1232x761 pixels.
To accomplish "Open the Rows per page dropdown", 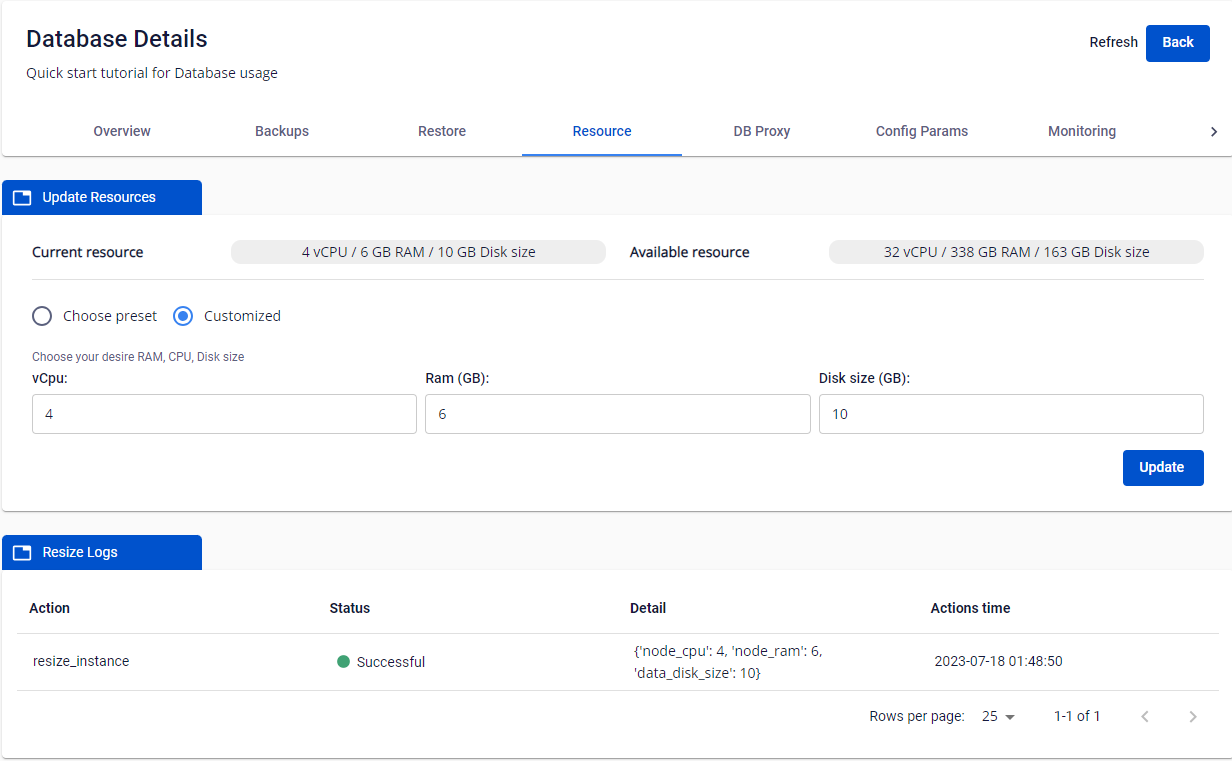I will (998, 716).
